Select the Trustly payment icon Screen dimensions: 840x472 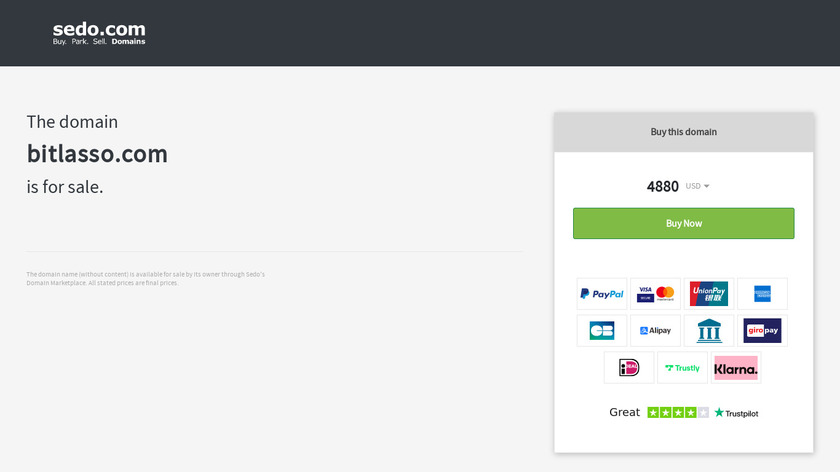pos(682,368)
